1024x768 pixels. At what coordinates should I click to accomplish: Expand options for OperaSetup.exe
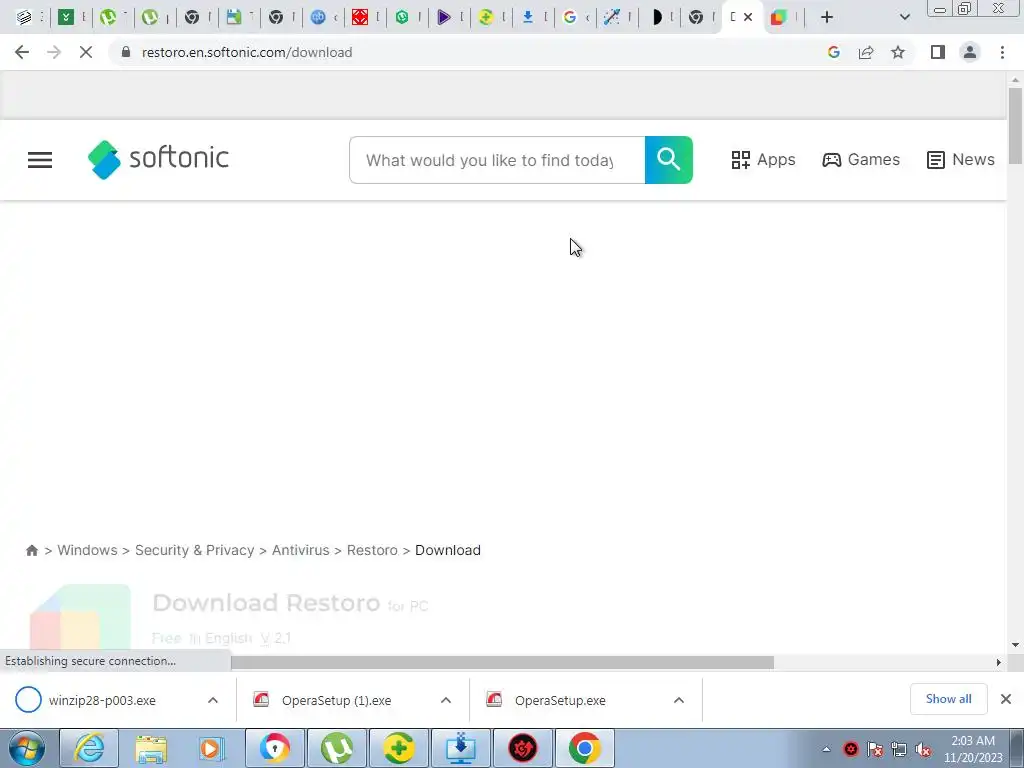click(x=679, y=701)
